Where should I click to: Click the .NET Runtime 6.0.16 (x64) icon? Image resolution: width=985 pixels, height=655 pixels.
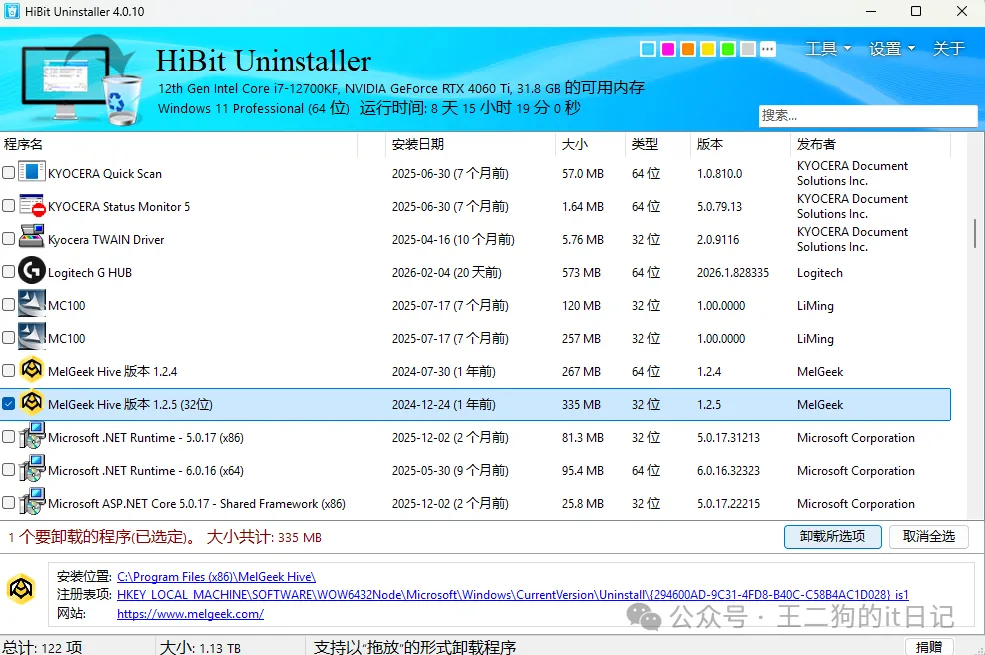coord(31,468)
